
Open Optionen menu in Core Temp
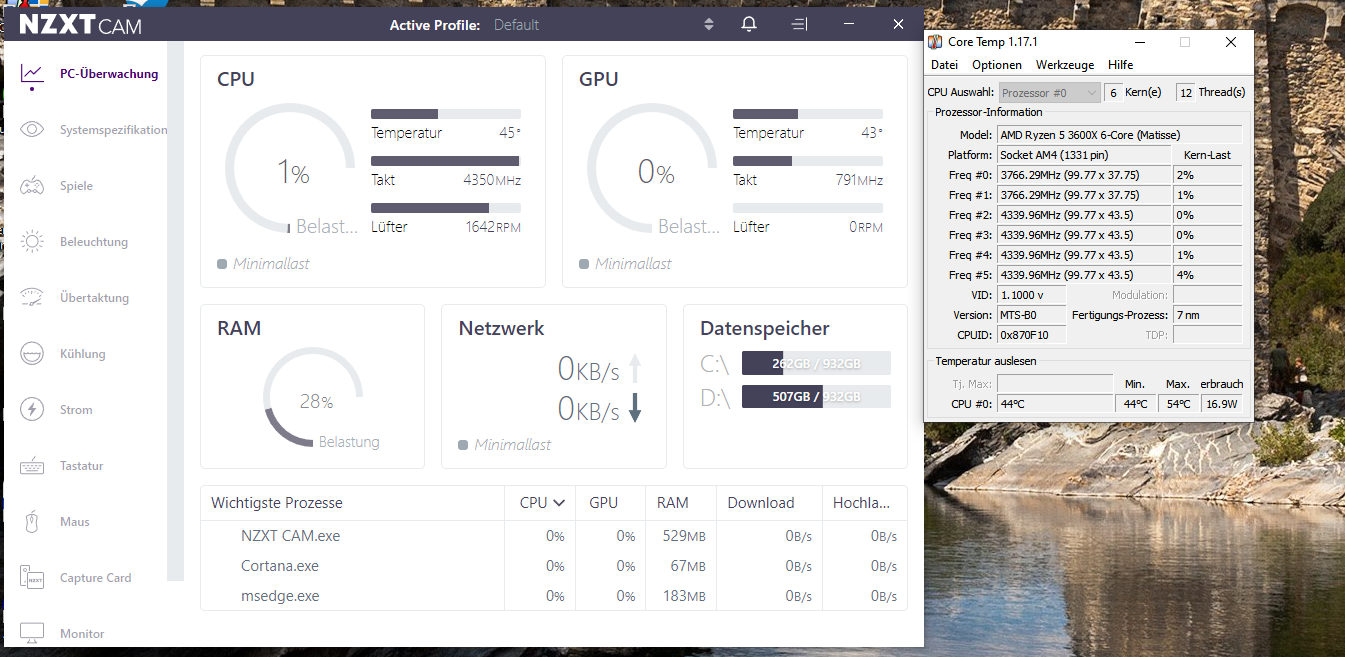pyautogui.click(x=997, y=65)
